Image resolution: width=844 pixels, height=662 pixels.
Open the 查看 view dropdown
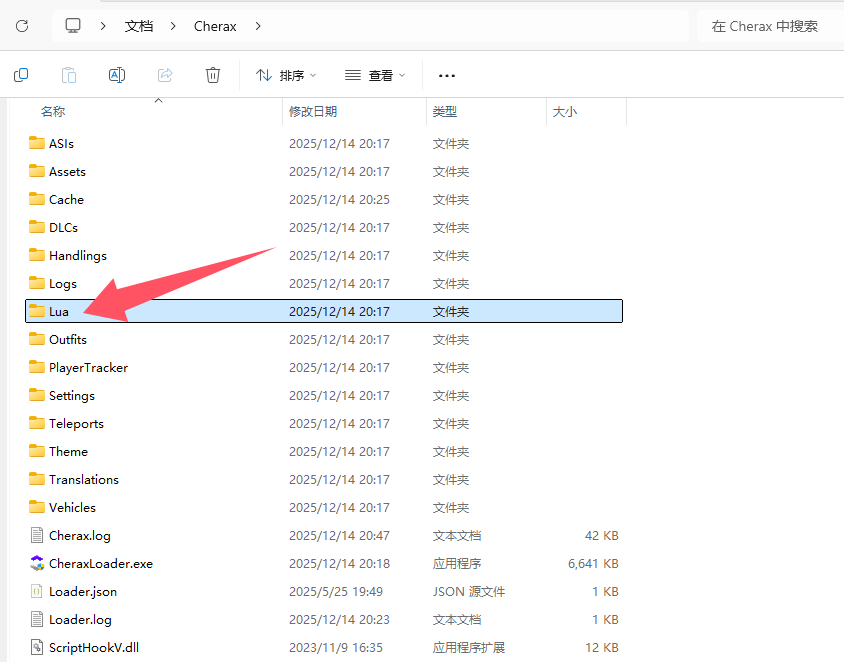click(x=373, y=75)
